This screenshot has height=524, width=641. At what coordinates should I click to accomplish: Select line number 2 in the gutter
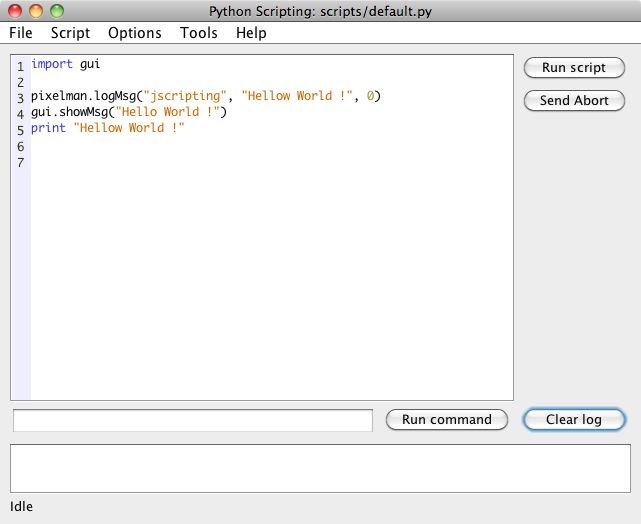[x=21, y=83]
